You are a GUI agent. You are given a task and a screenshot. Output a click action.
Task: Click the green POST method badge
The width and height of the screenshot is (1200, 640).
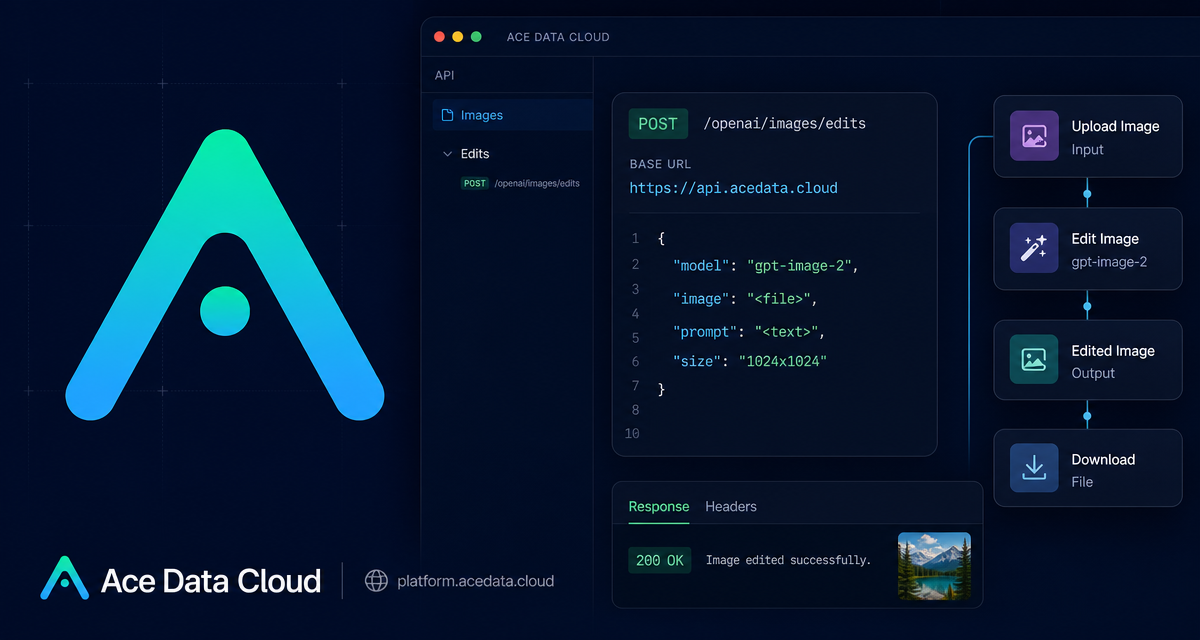pos(658,124)
